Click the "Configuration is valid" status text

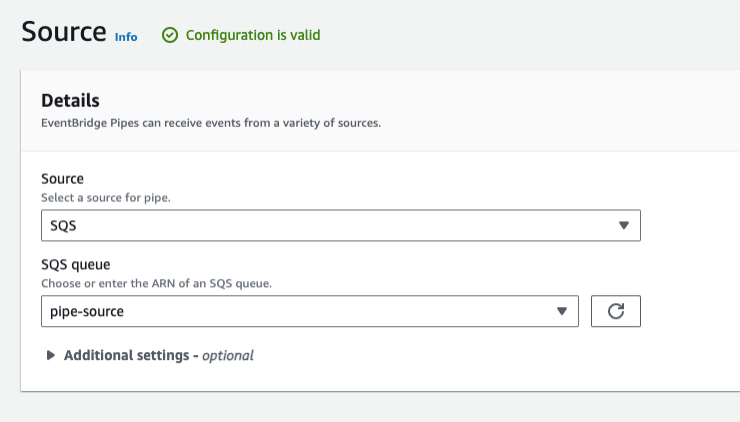[253, 35]
